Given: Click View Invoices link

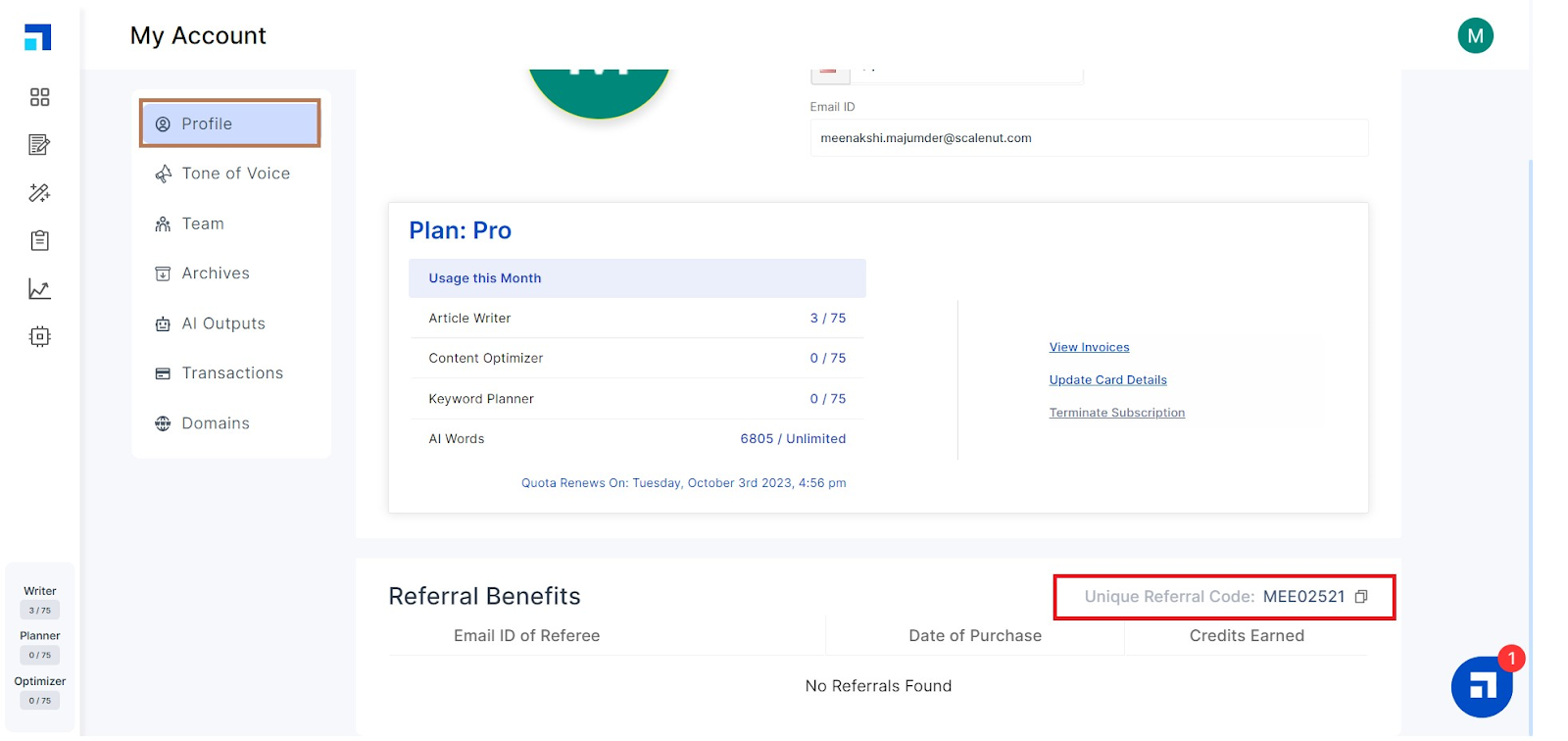Looking at the screenshot, I should click(x=1089, y=347).
